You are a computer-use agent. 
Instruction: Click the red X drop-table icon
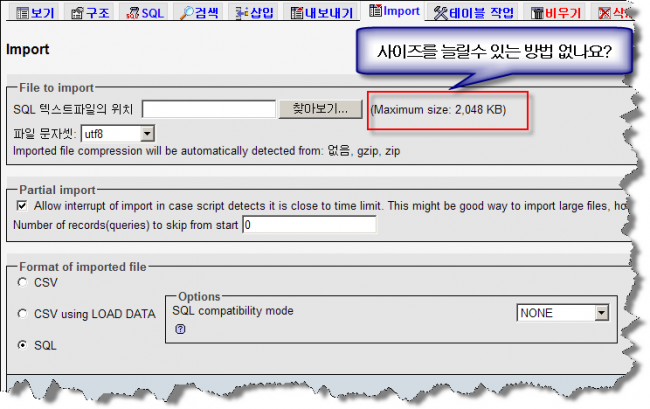pos(605,13)
